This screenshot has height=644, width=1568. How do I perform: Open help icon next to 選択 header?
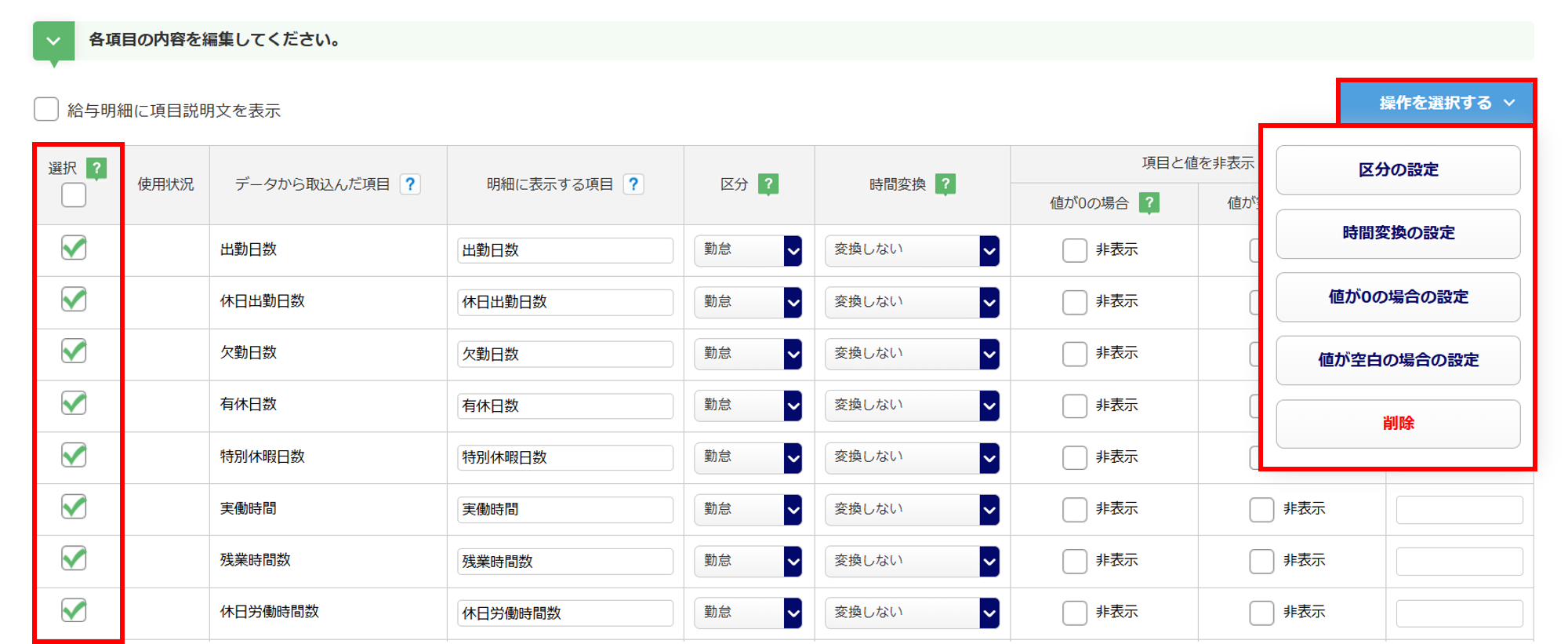click(96, 168)
